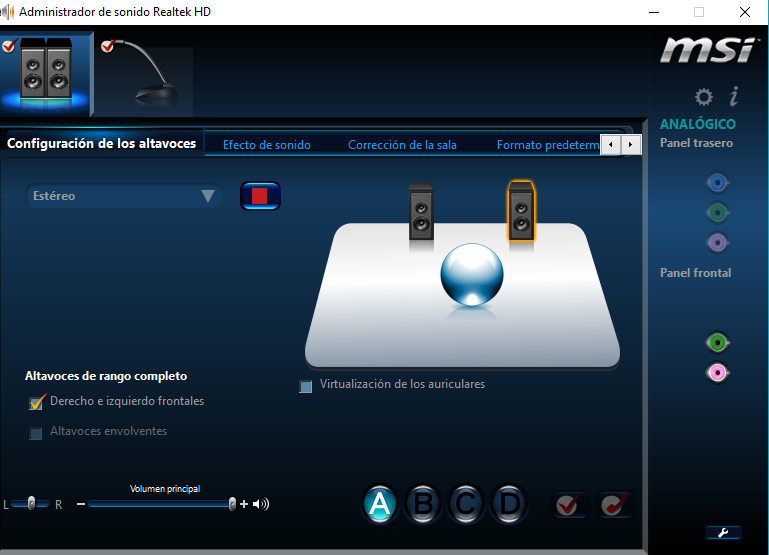Viewport: 769px width, 555px height.
Task: Click the blue rear panel jack
Action: (718, 183)
